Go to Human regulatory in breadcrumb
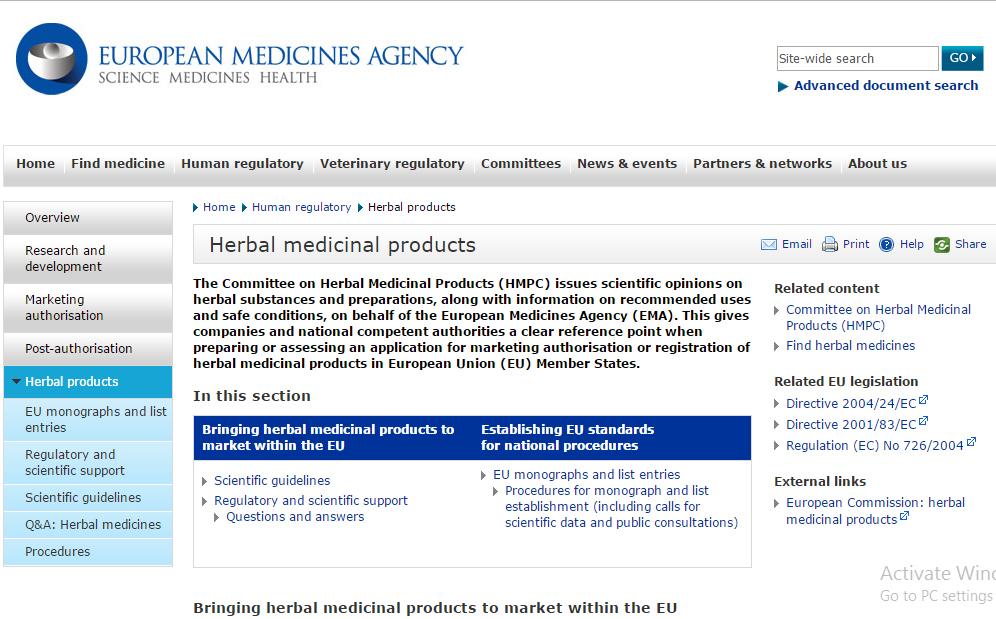 pos(301,207)
